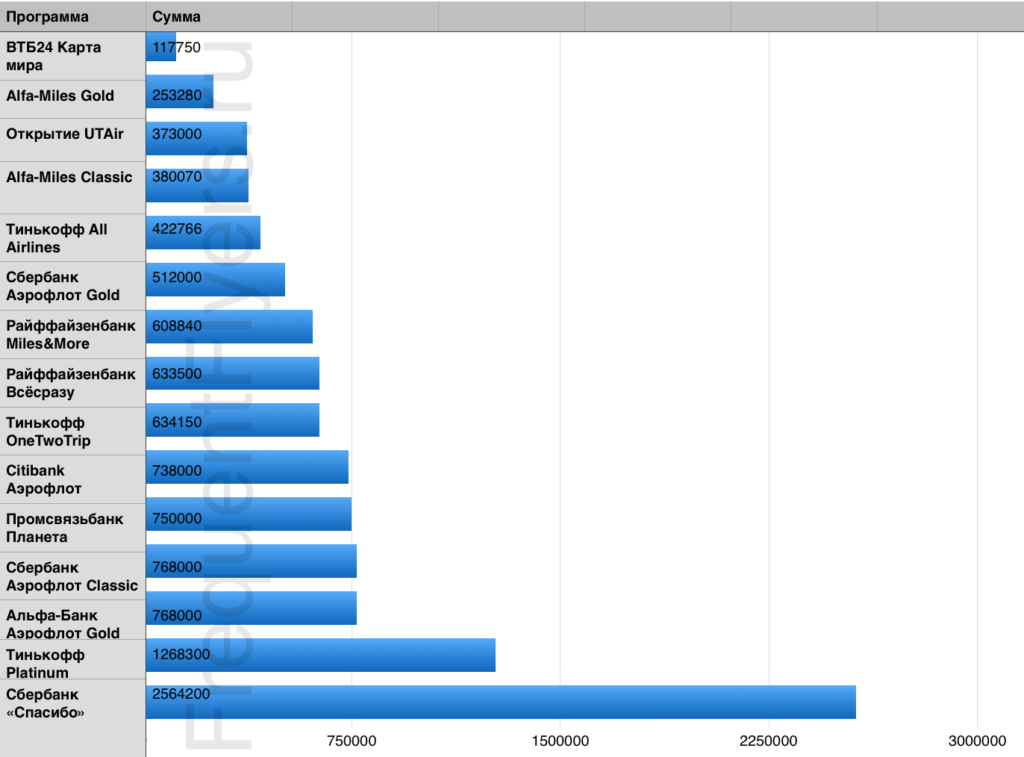Select the "Альфа-Банк Аэрофлот Gold" row label
This screenshot has height=757, width=1024.
(x=63, y=624)
